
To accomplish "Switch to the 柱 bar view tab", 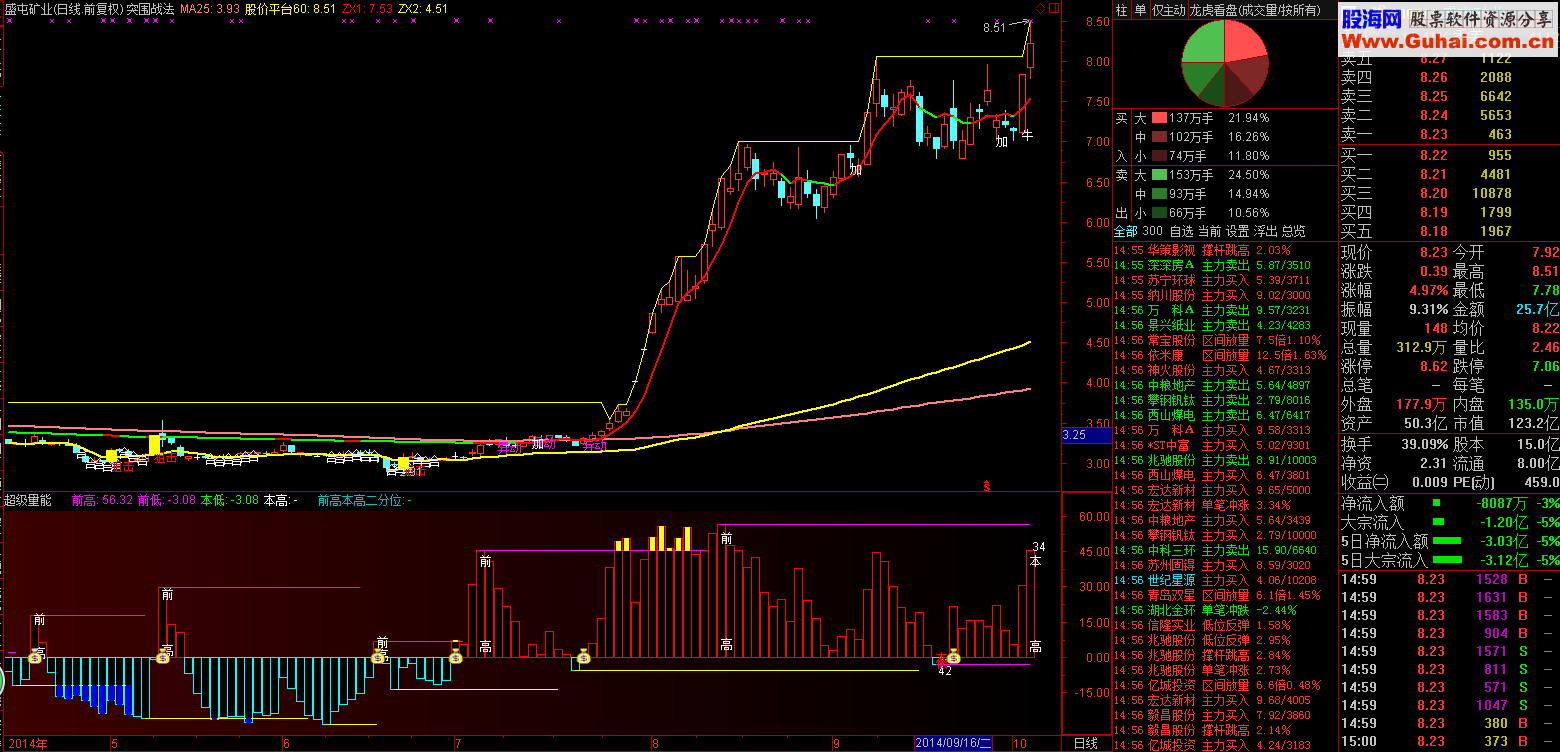I will [1122, 10].
